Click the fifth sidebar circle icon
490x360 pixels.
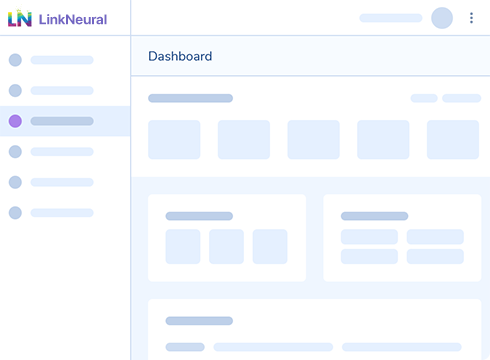pos(15,182)
